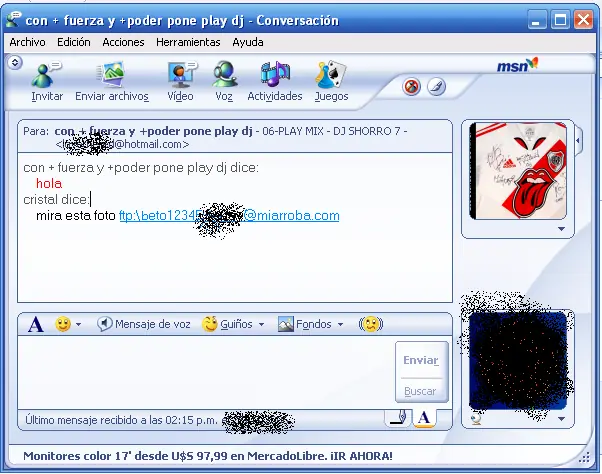Open the color scheme paintbrush icon
602x474 pixels.
coord(437,87)
